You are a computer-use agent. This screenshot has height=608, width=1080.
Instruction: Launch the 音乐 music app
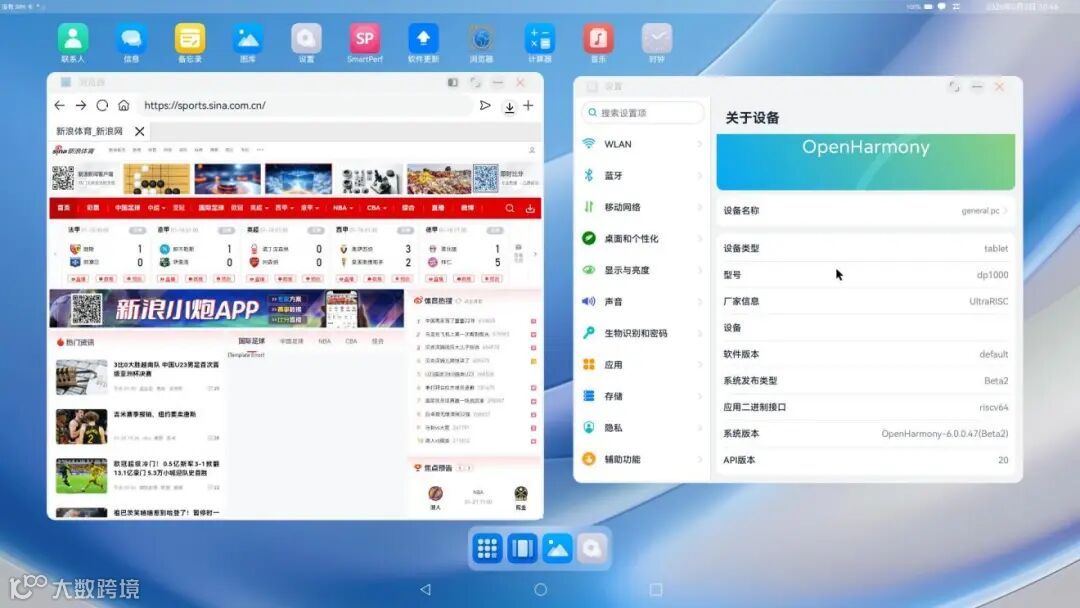coord(599,38)
